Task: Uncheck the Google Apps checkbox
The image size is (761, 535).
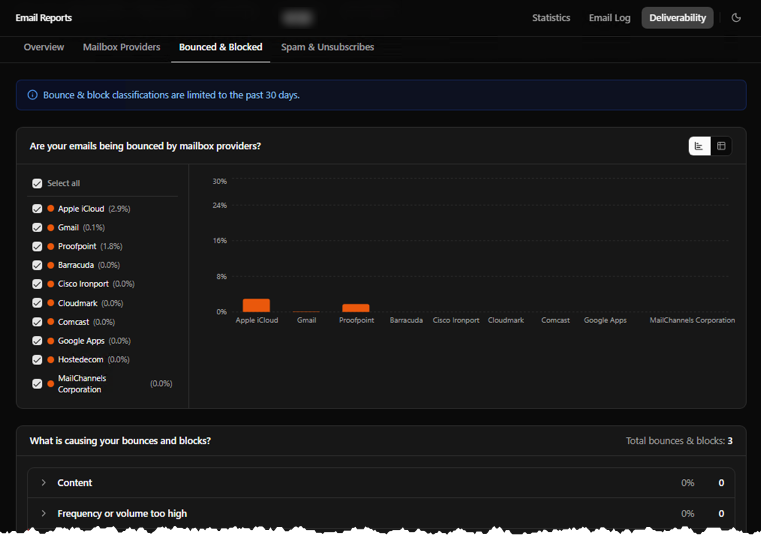Action: point(37,341)
